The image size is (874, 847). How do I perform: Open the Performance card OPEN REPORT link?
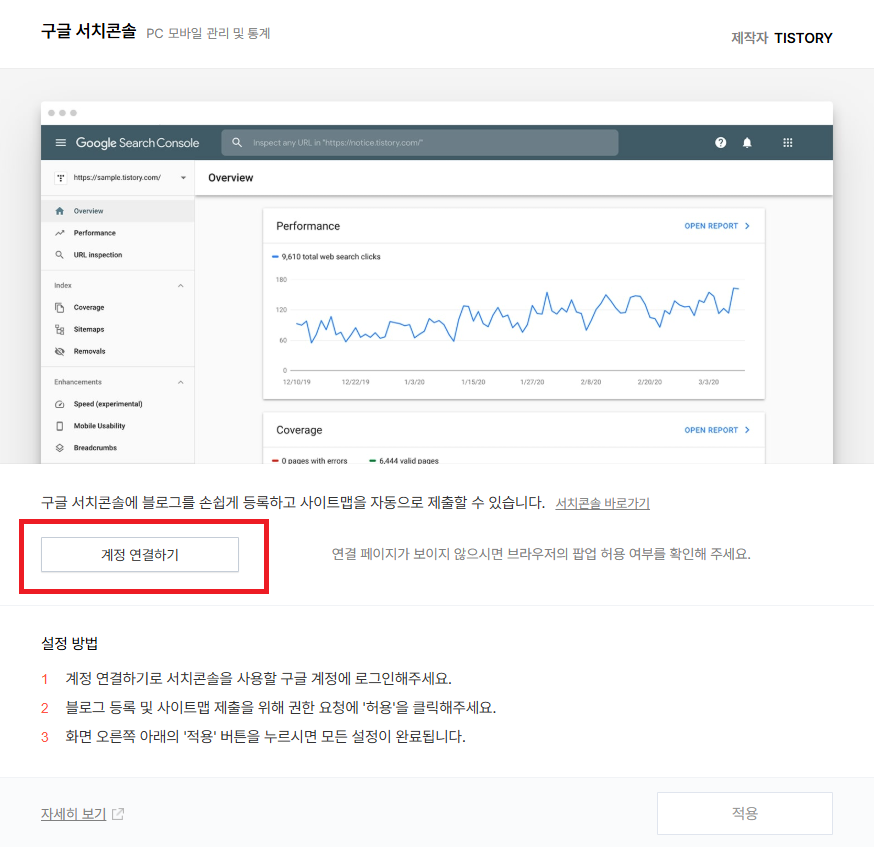pyautogui.click(x=717, y=226)
